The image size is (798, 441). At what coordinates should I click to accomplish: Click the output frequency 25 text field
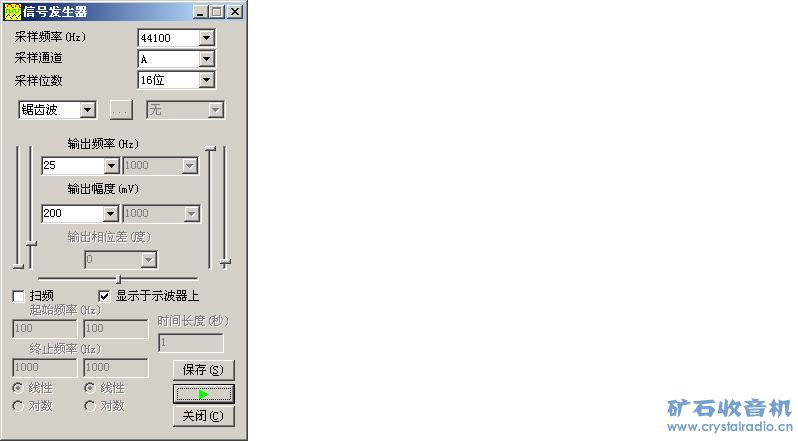[73, 165]
